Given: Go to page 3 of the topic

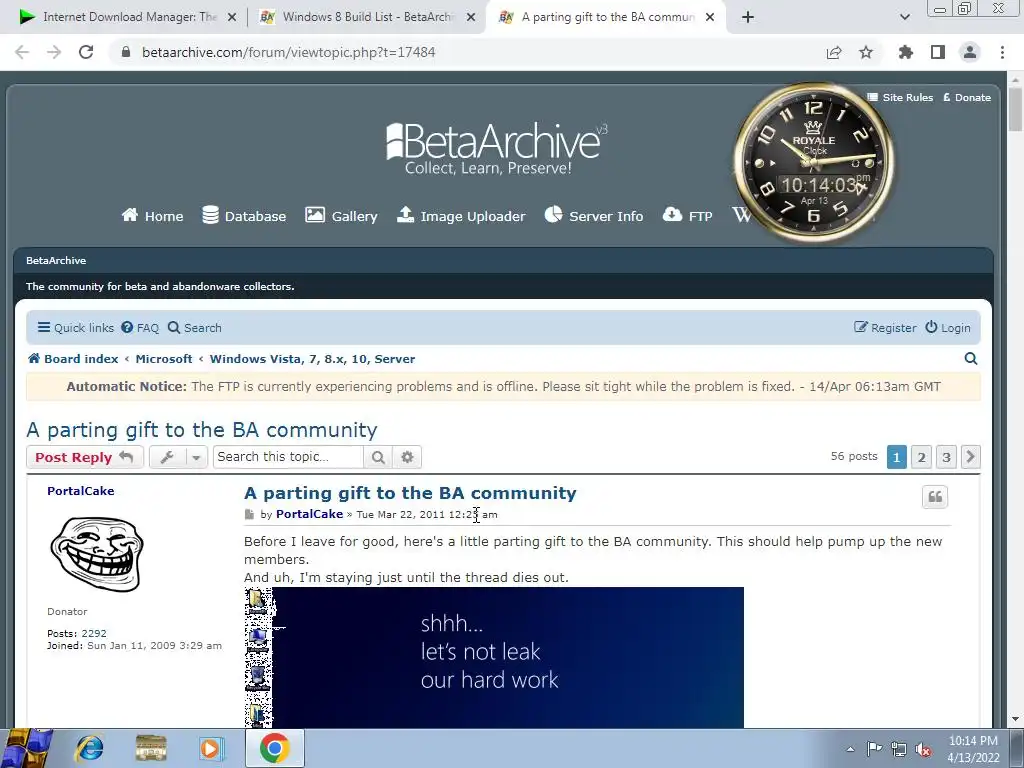Looking at the screenshot, I should [946, 457].
